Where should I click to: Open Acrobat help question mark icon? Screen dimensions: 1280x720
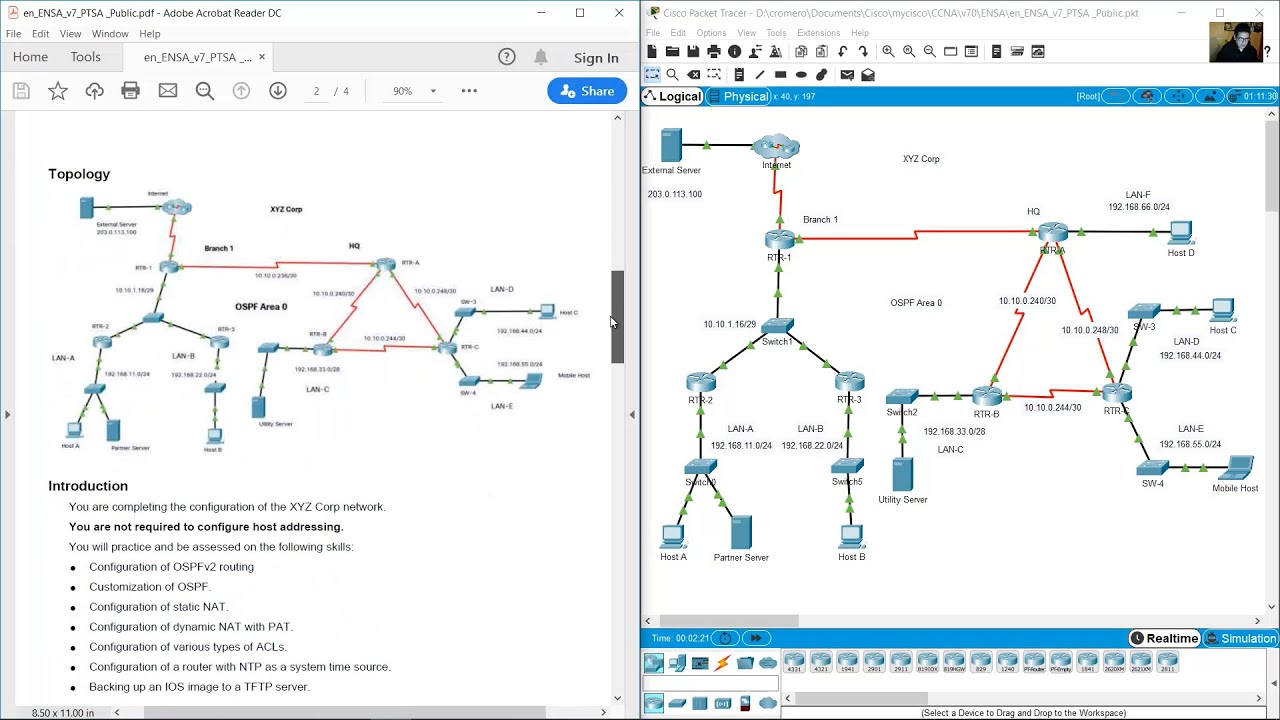(x=507, y=57)
